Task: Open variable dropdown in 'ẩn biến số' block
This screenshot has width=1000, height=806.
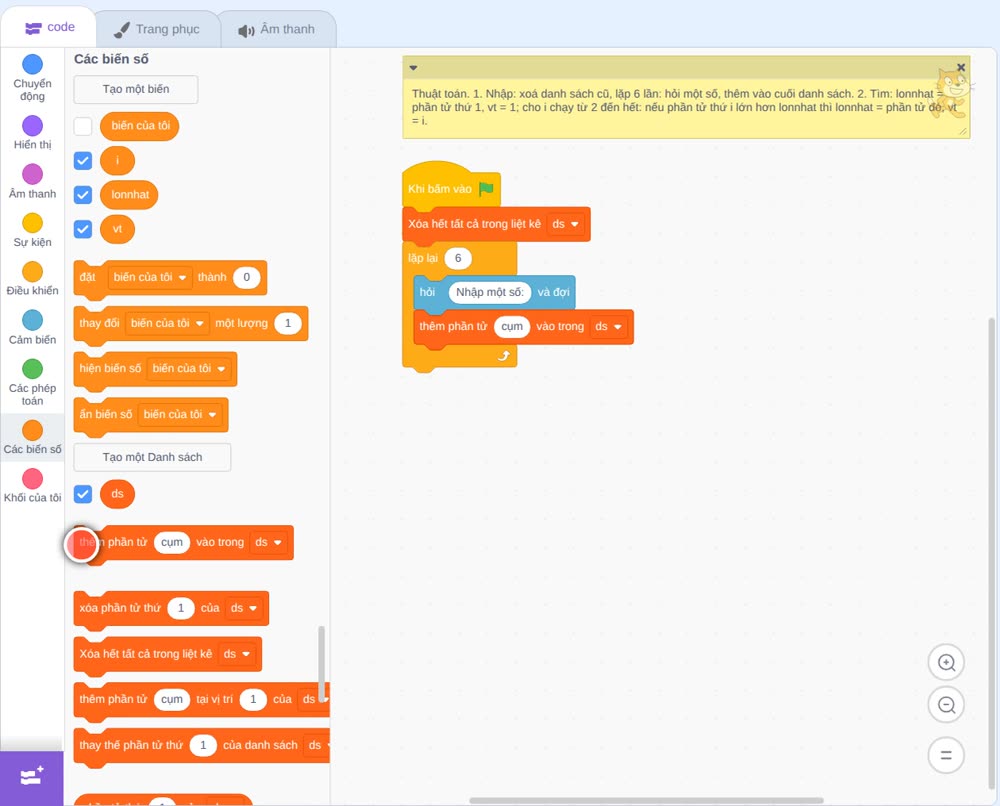Action: [180, 414]
